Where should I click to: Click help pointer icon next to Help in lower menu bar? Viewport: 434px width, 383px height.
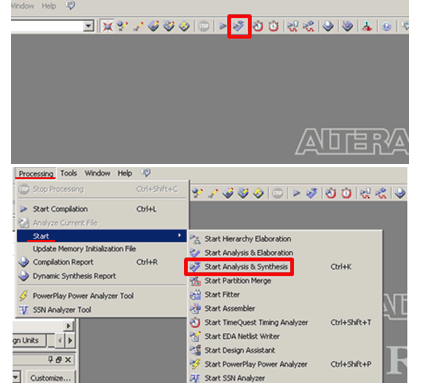(146, 173)
